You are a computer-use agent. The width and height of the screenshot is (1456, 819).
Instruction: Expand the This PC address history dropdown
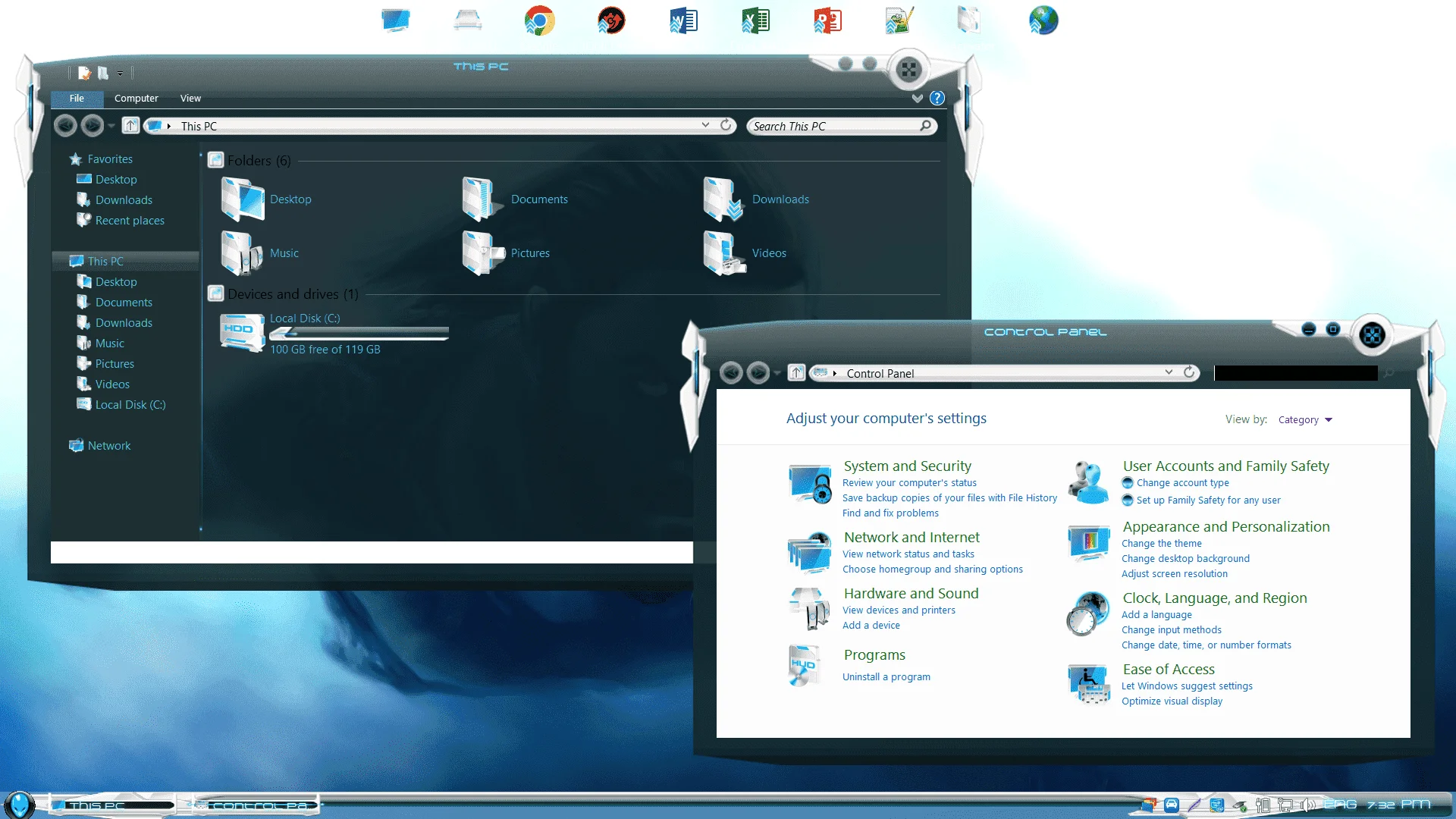(705, 125)
